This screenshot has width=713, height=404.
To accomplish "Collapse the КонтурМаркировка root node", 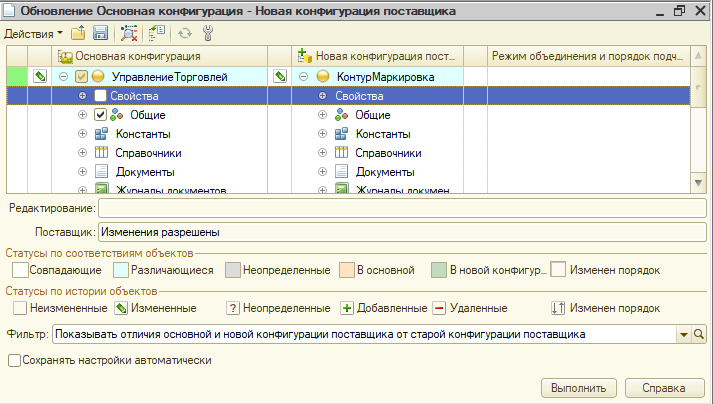I will (x=304, y=76).
